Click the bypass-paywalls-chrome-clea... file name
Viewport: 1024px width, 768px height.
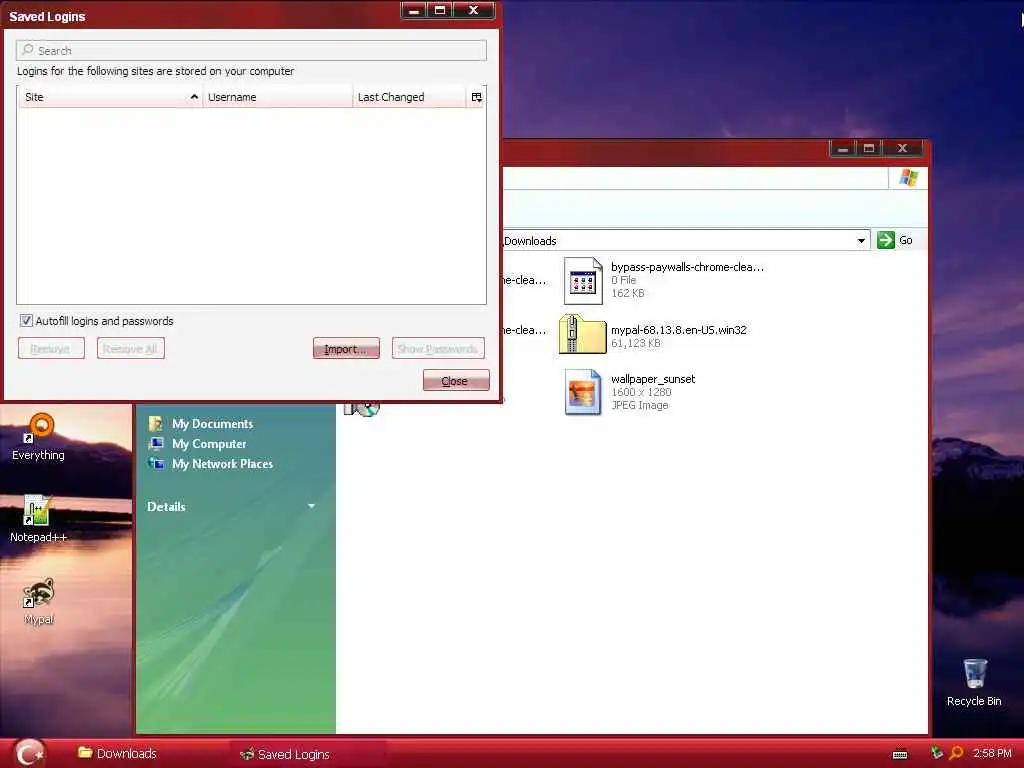tap(687, 266)
